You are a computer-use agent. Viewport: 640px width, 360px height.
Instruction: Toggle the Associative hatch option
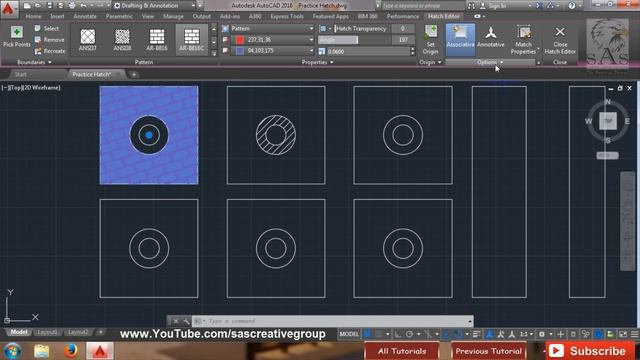460,40
